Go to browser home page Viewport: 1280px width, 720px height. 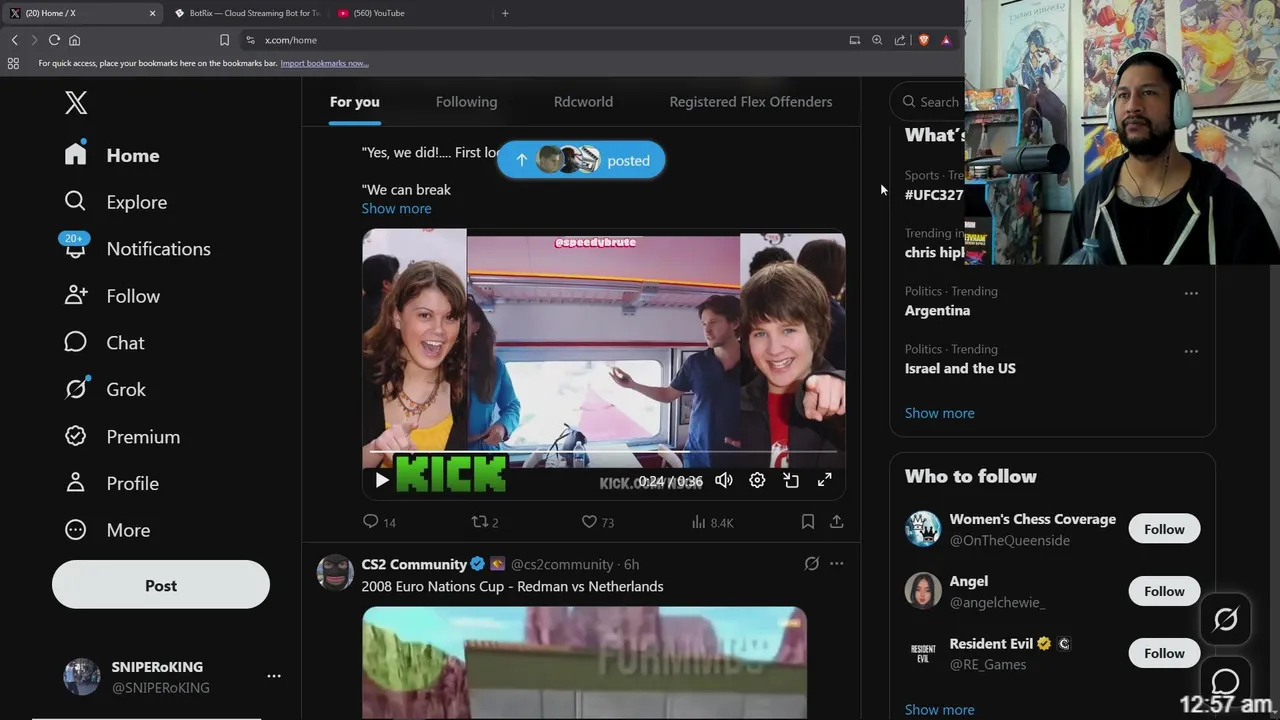[x=74, y=40]
